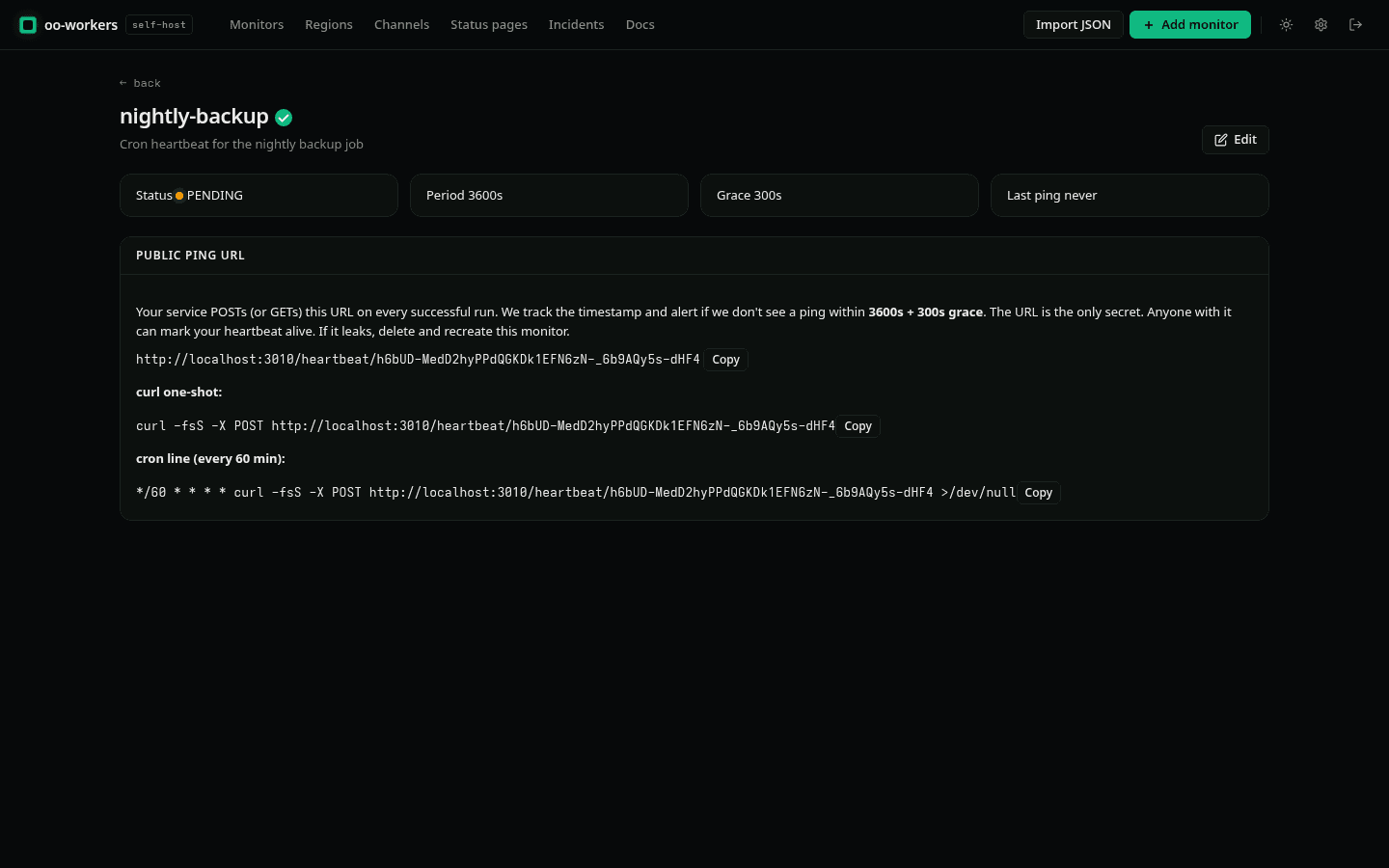Click the Add monitor button
The image size is (1389, 868).
click(x=1190, y=25)
